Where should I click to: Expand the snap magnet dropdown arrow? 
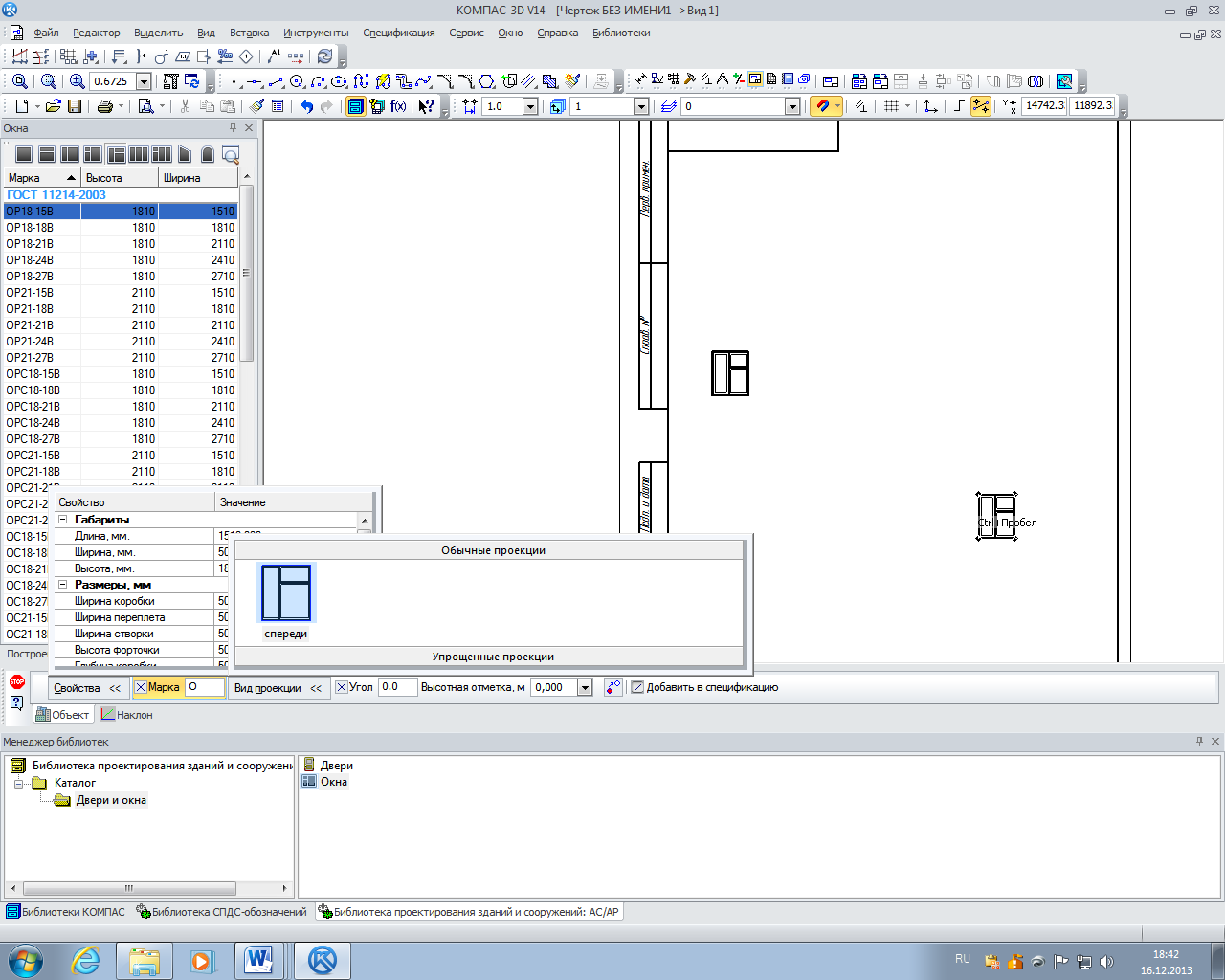(x=838, y=106)
